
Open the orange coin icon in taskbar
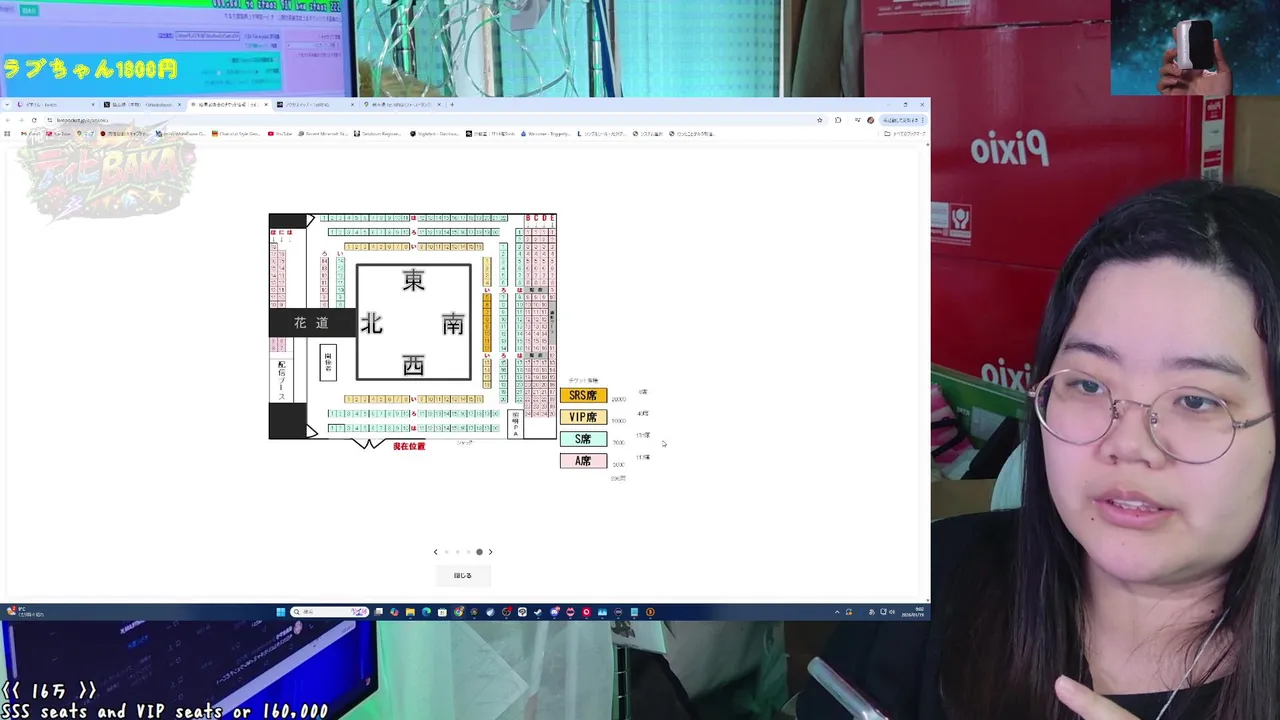point(650,612)
